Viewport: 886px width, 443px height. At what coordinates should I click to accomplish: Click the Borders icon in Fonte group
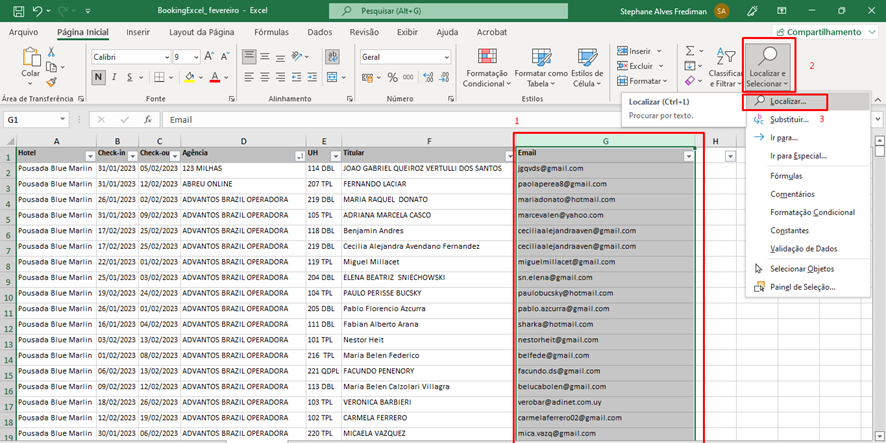158,78
